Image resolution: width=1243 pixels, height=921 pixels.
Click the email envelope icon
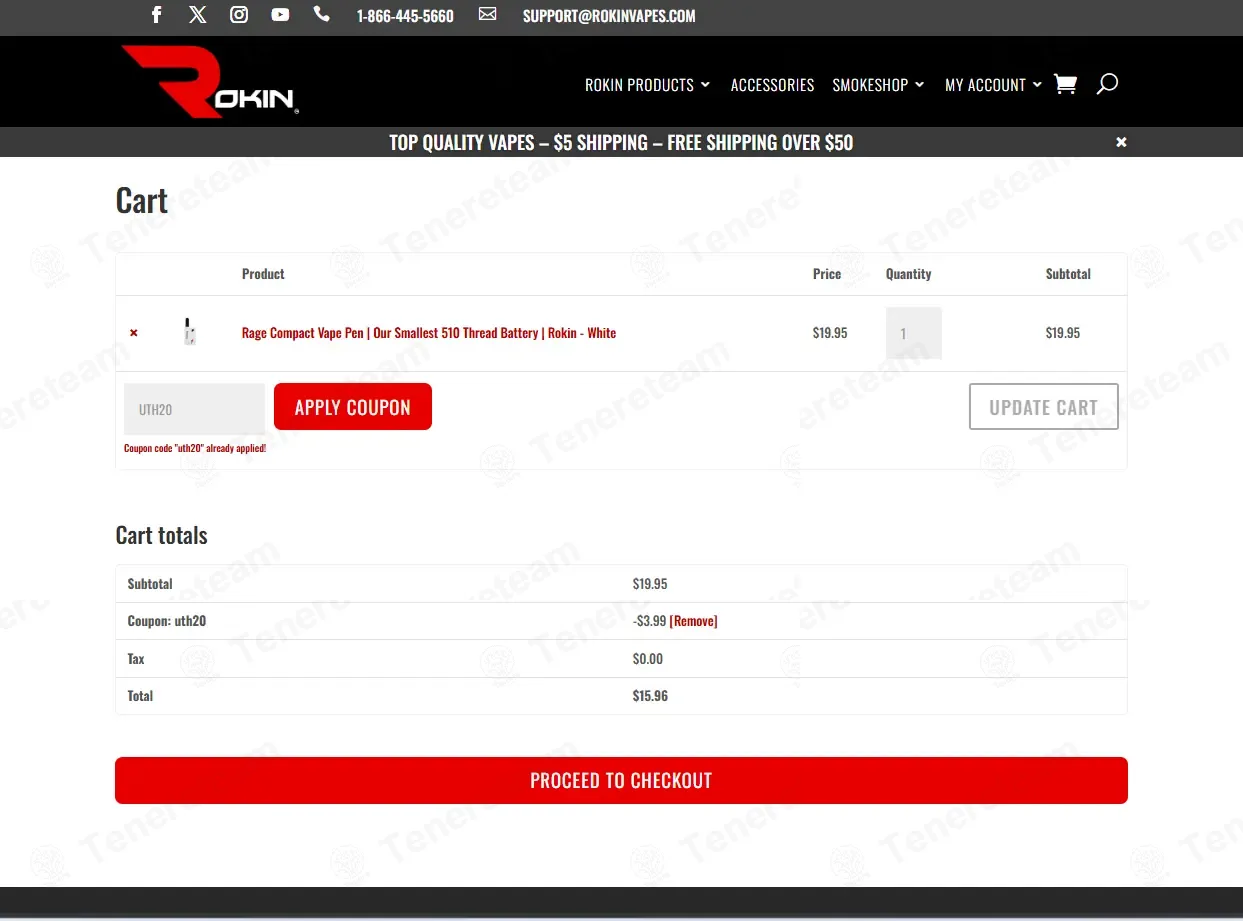tap(487, 14)
